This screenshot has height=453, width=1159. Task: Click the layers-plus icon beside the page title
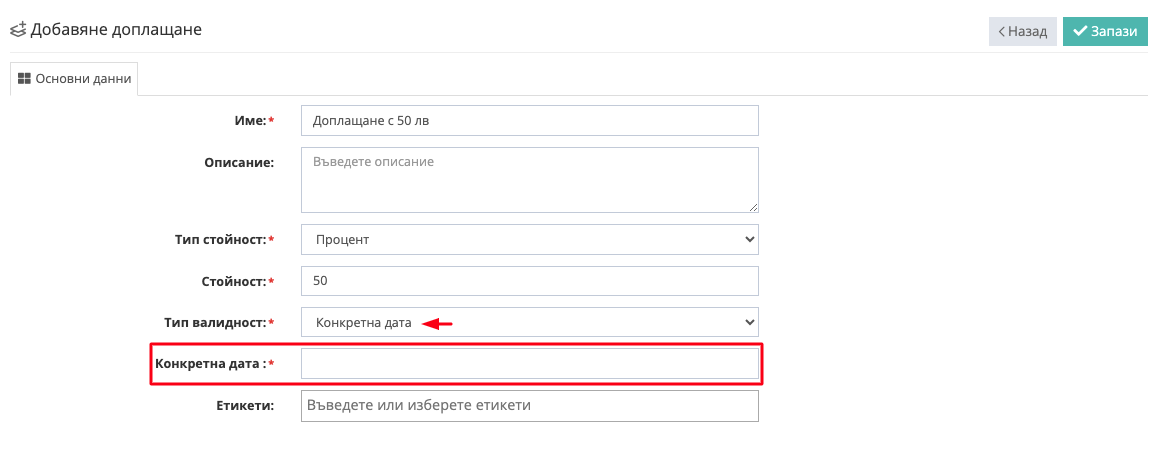point(18,30)
